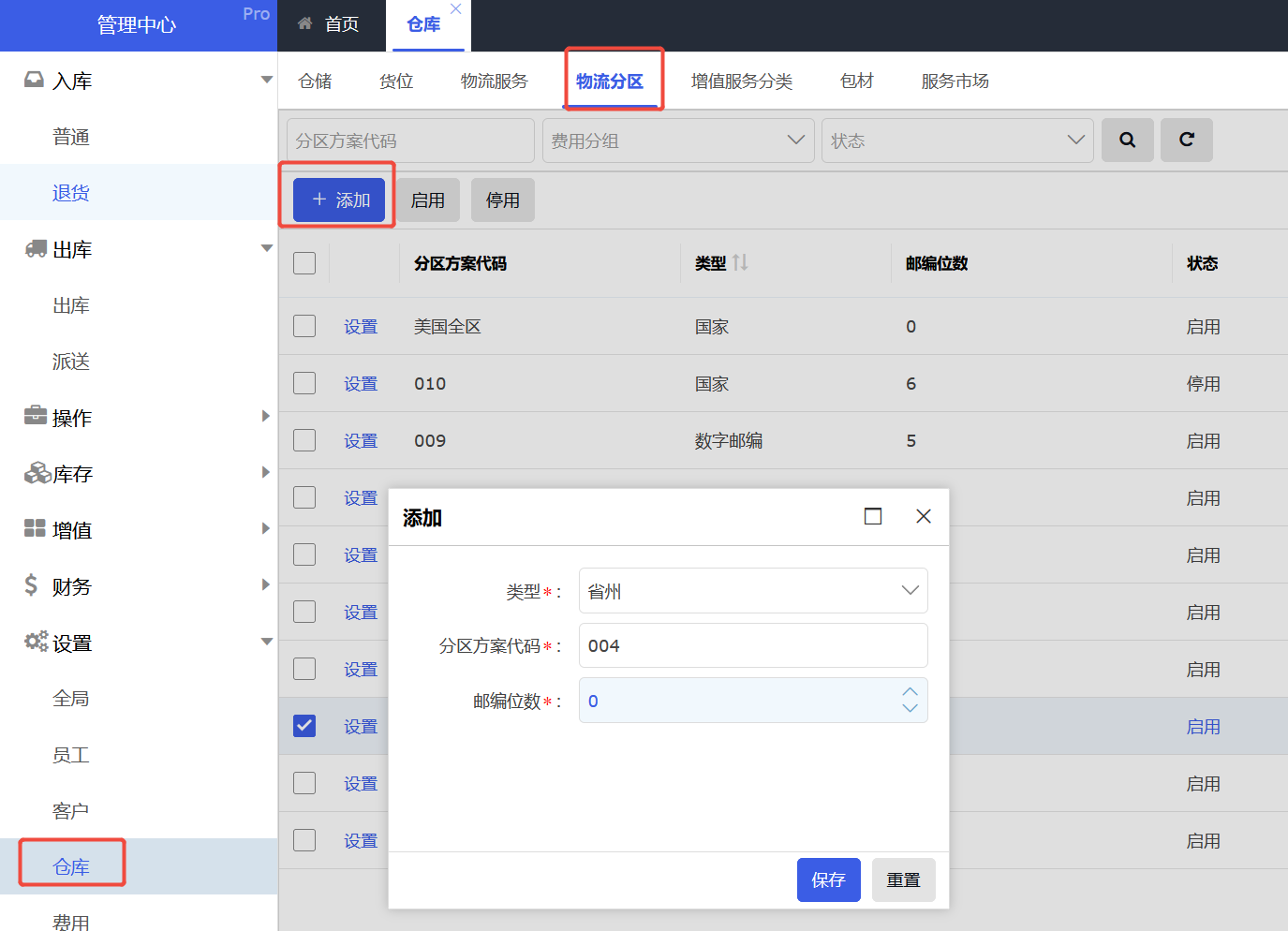Click 重置 in the dialog
This screenshot has width=1288, height=931.
tap(904, 879)
